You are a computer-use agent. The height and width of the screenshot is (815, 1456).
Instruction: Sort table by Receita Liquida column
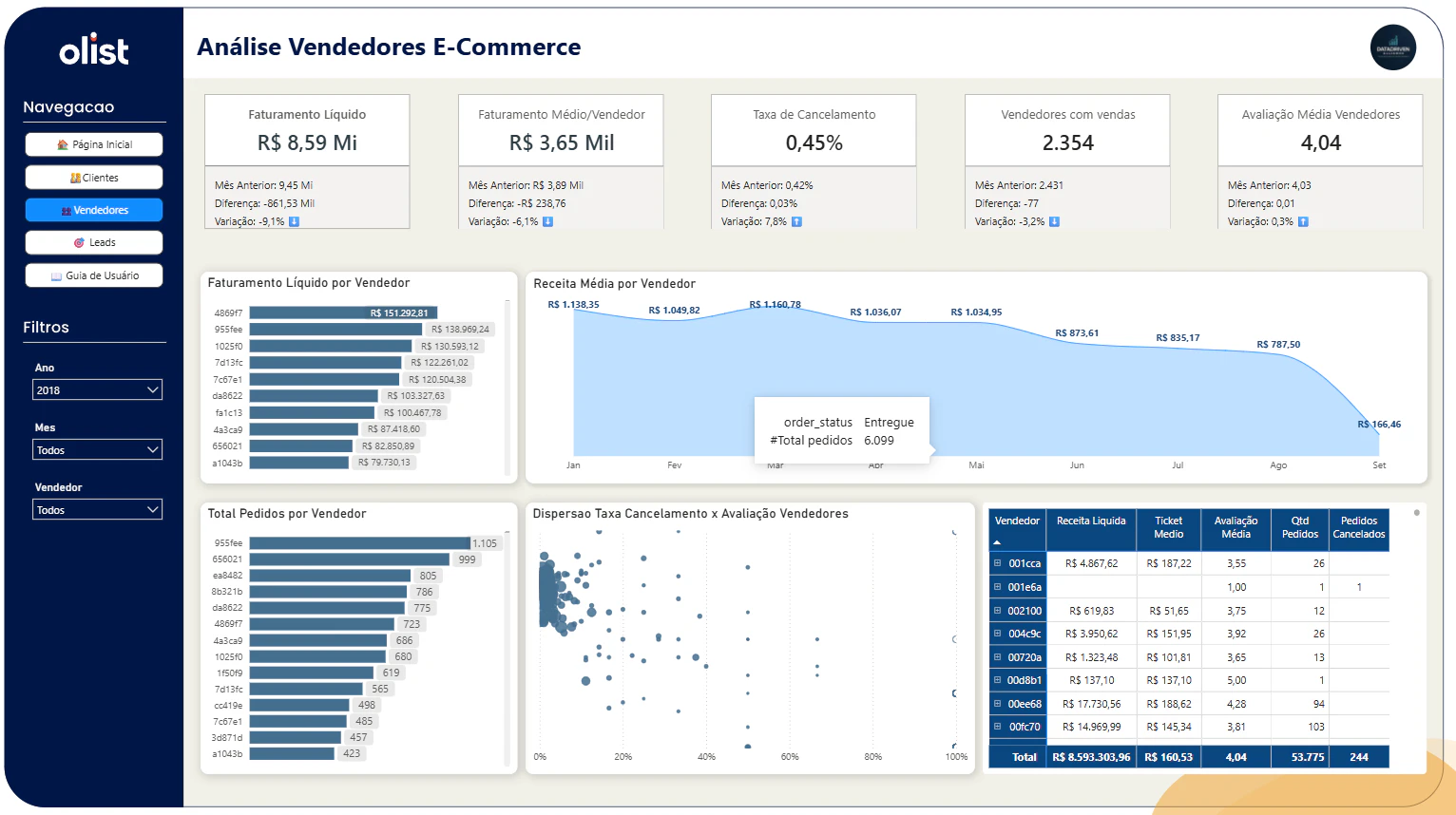1091,529
